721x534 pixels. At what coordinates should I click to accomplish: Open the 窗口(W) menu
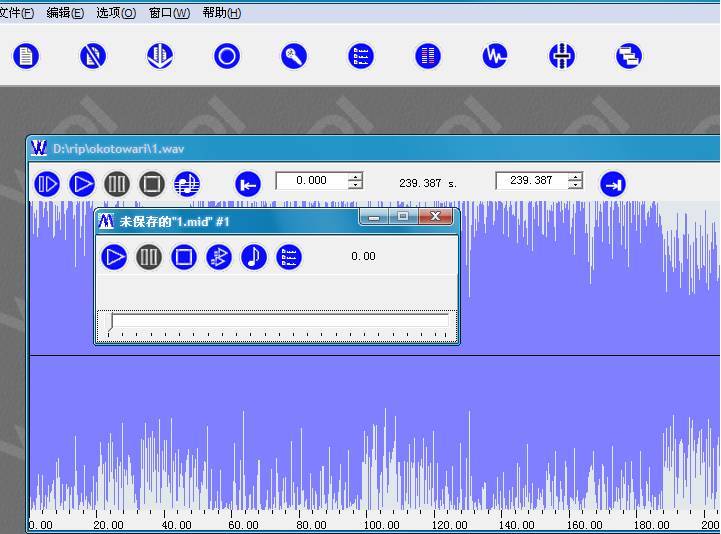(x=169, y=13)
